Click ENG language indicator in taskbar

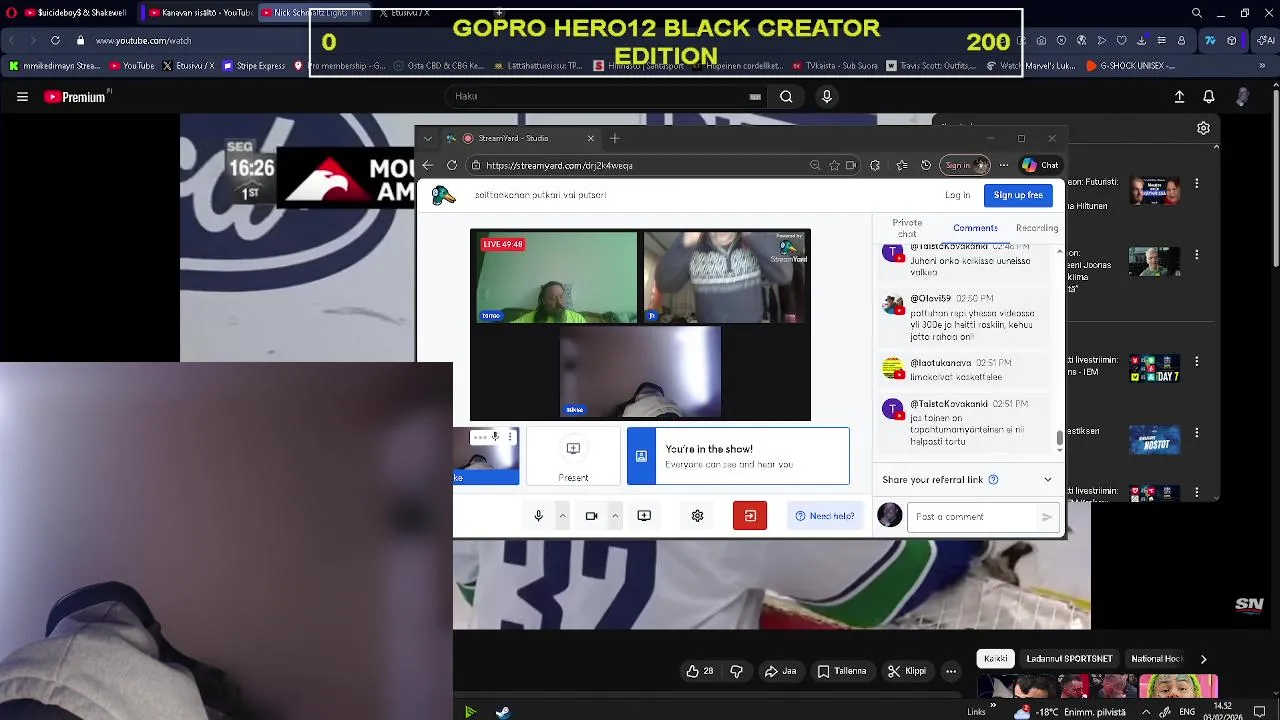click(1187, 712)
